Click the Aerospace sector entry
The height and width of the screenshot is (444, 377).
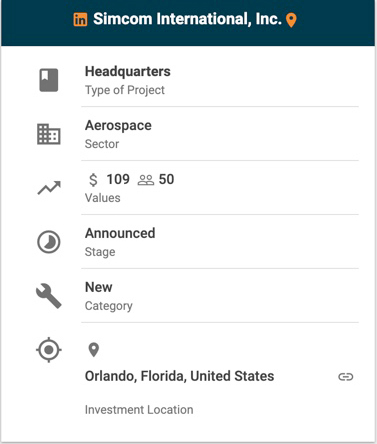tap(118, 126)
